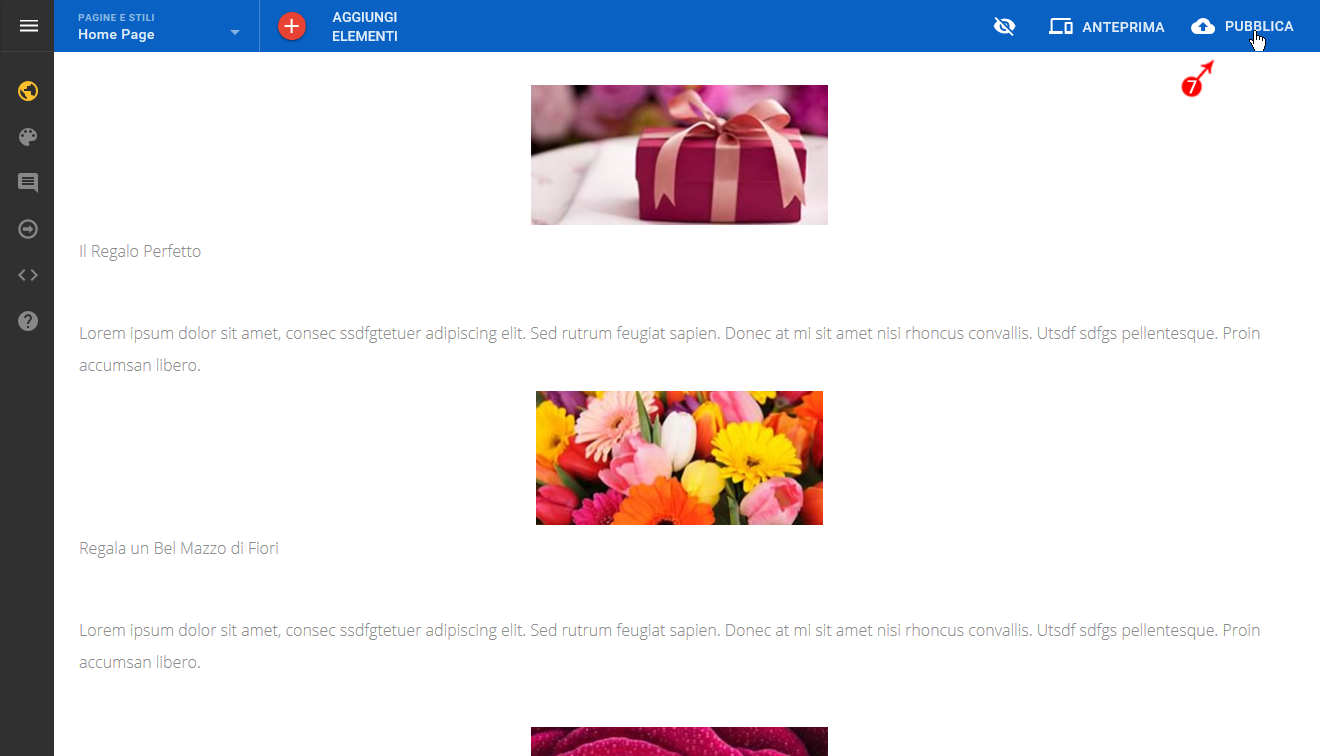Click the circled arrow sidebar icon
This screenshot has height=756, width=1320.
(x=28, y=229)
